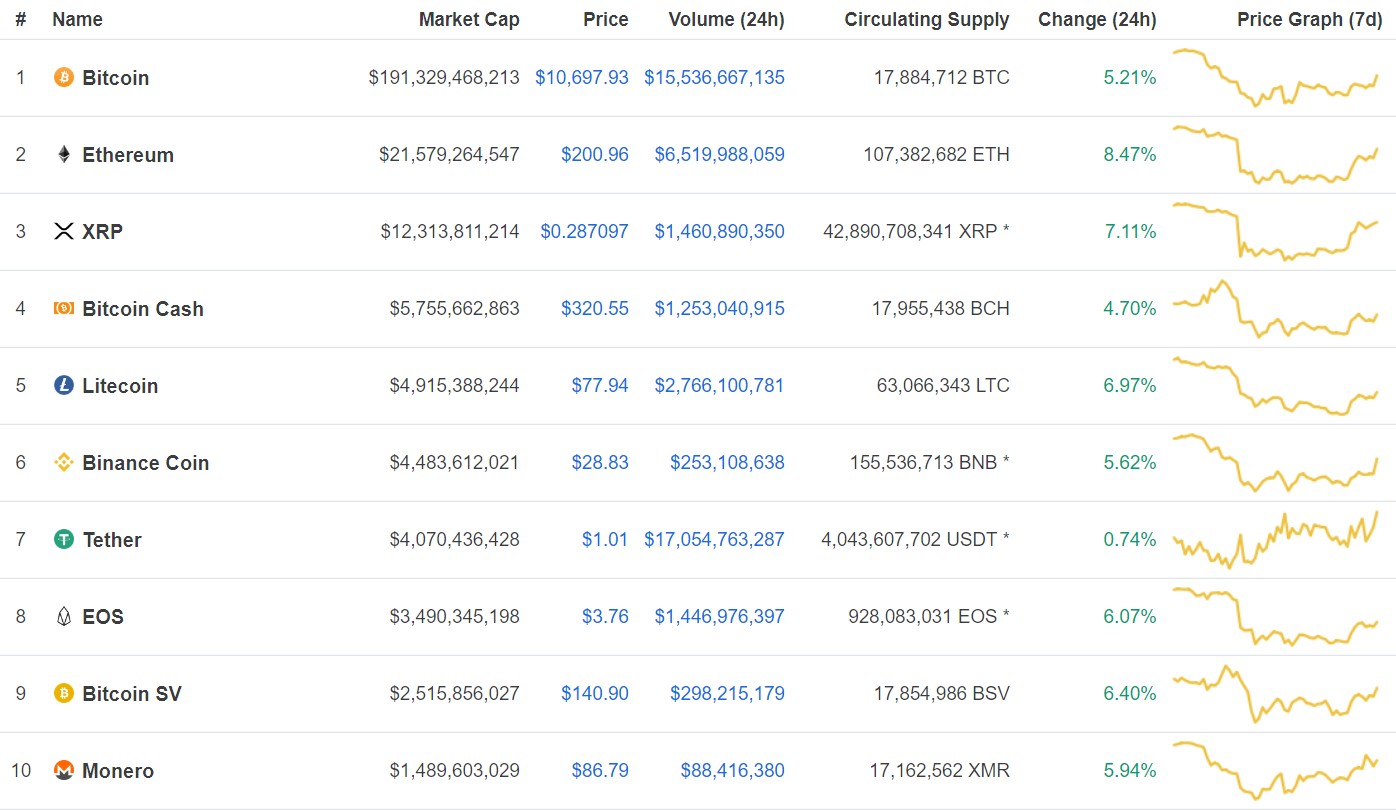Click the Monero logo icon
Screen dimensions: 1396x810
(64, 770)
